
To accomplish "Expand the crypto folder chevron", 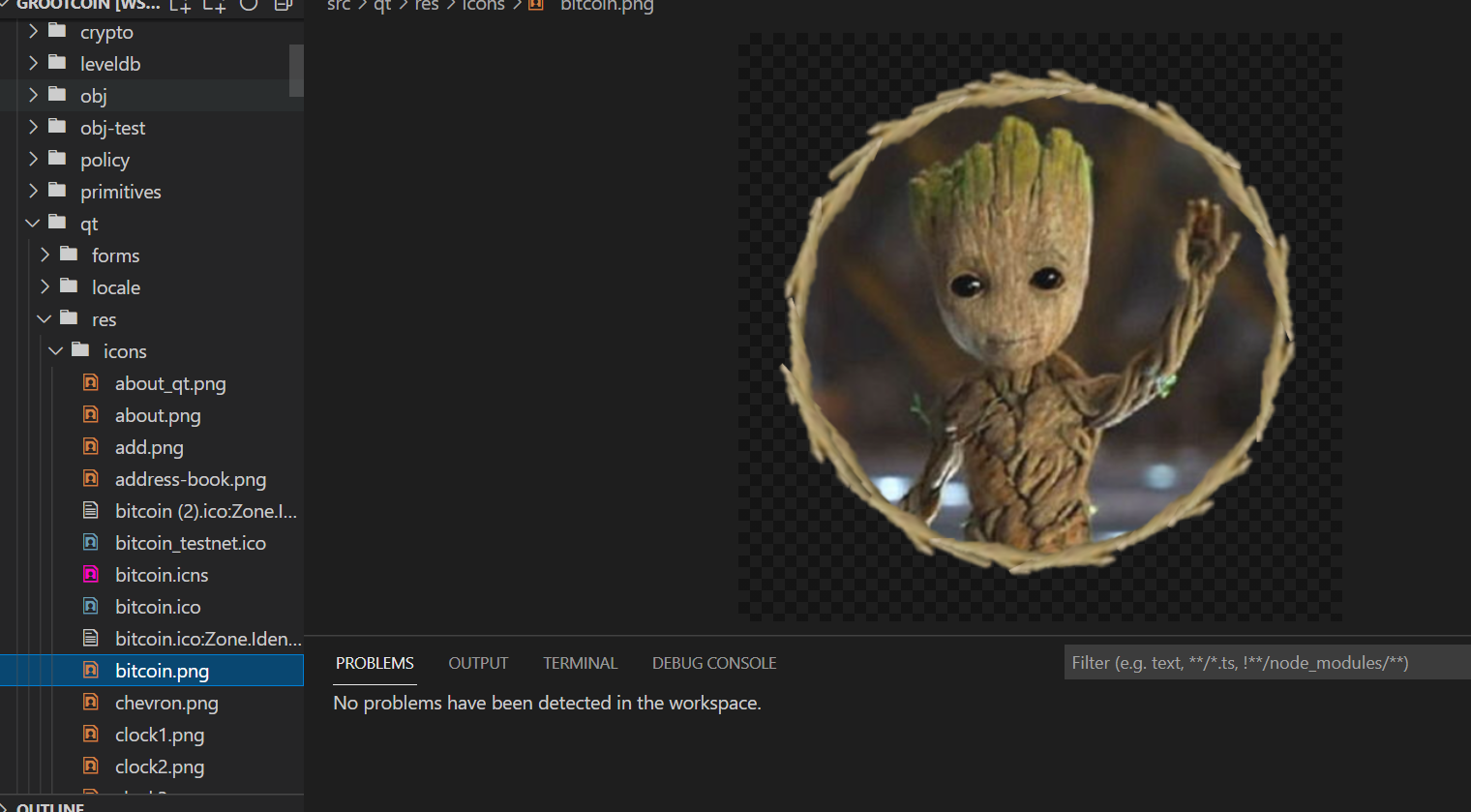I will 34,31.
